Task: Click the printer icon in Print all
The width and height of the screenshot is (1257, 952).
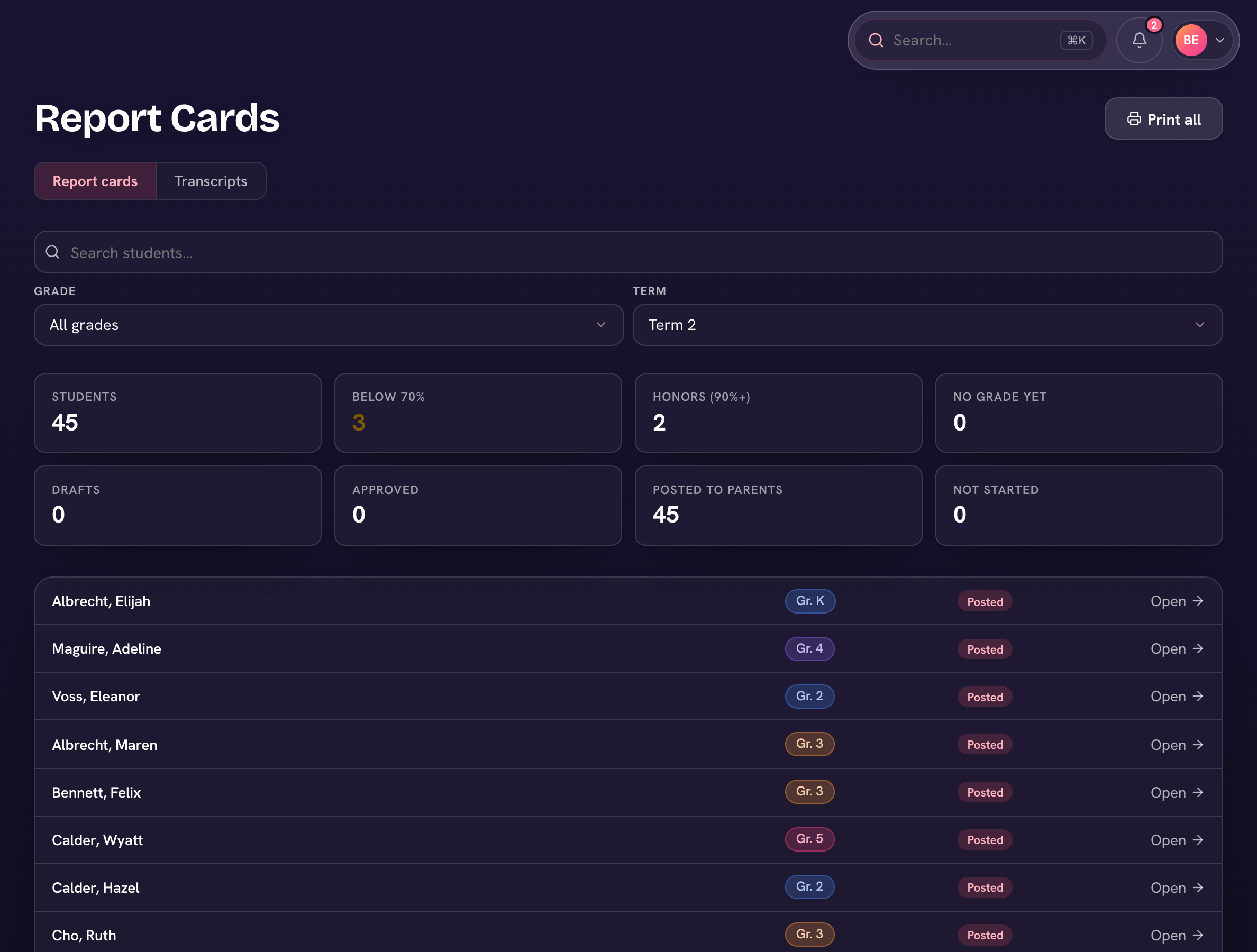Action: click(x=1134, y=118)
